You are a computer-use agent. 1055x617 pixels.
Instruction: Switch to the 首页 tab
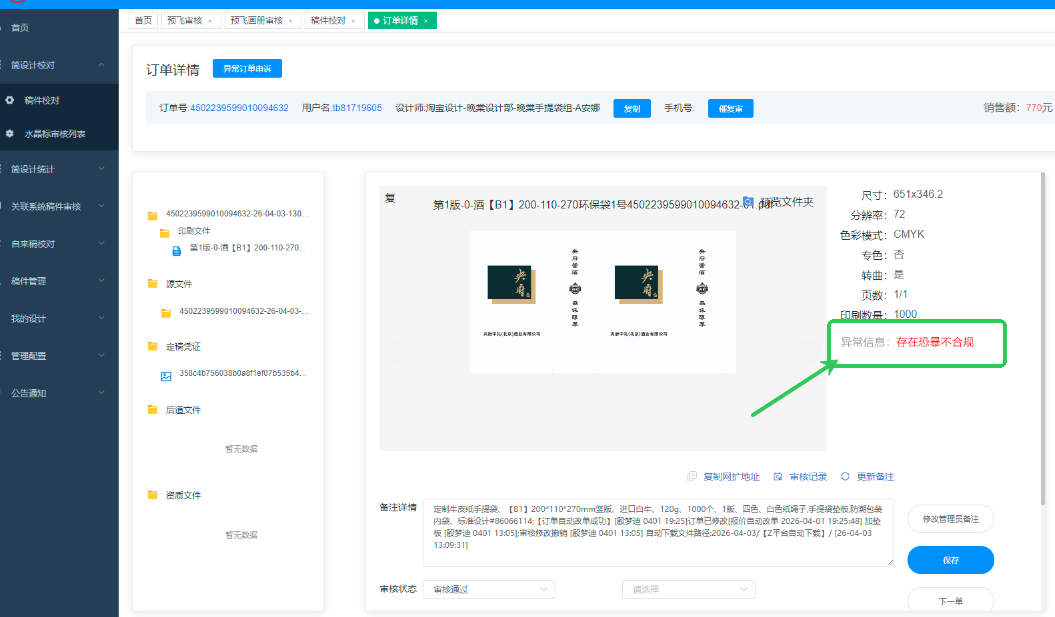143,21
